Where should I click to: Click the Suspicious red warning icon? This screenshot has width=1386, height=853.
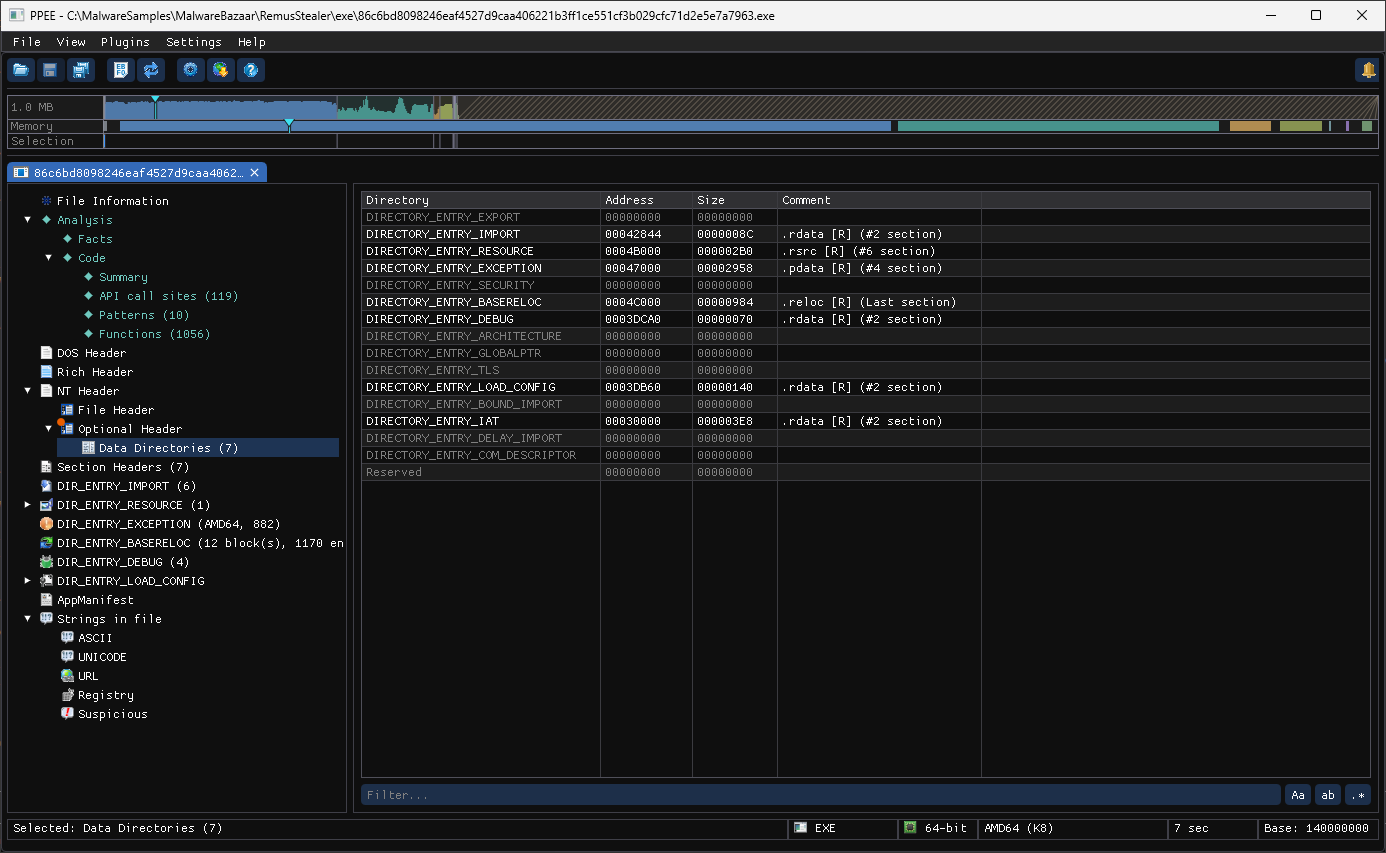pos(67,714)
